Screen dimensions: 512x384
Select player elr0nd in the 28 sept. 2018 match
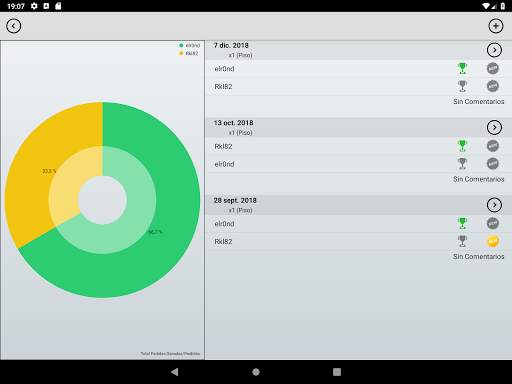[x=224, y=224]
